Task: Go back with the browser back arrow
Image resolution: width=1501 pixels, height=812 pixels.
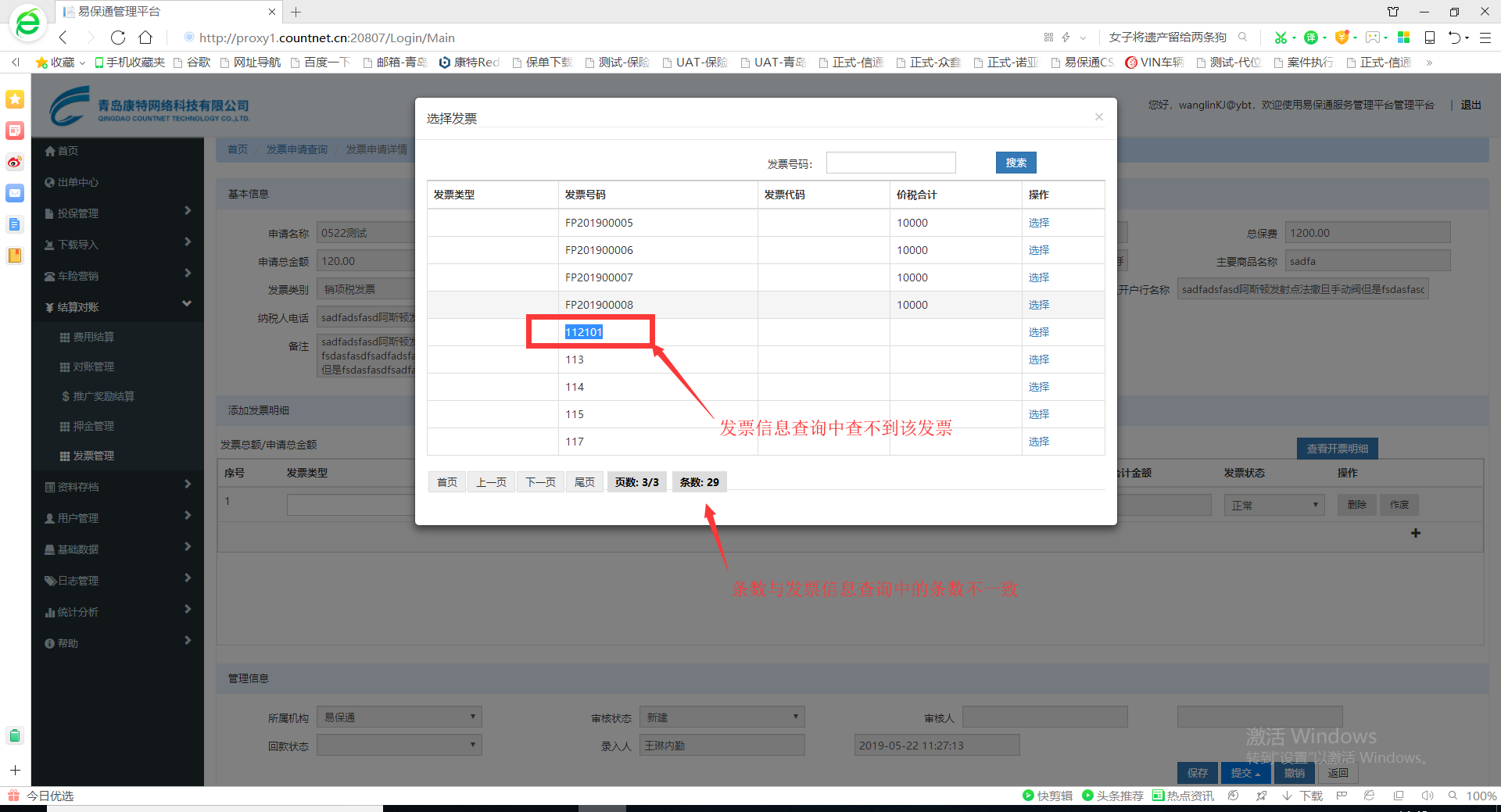Action: coord(63,38)
